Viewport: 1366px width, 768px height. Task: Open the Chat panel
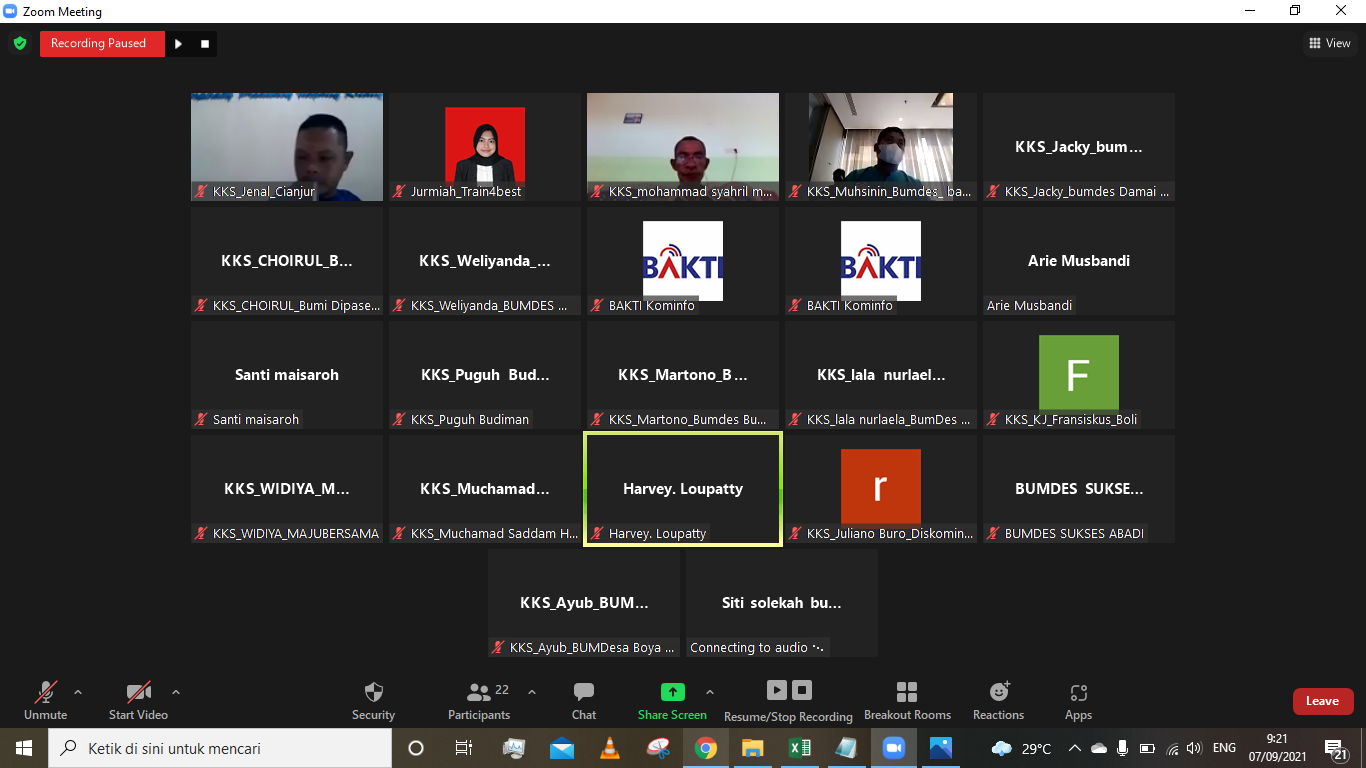pos(584,700)
